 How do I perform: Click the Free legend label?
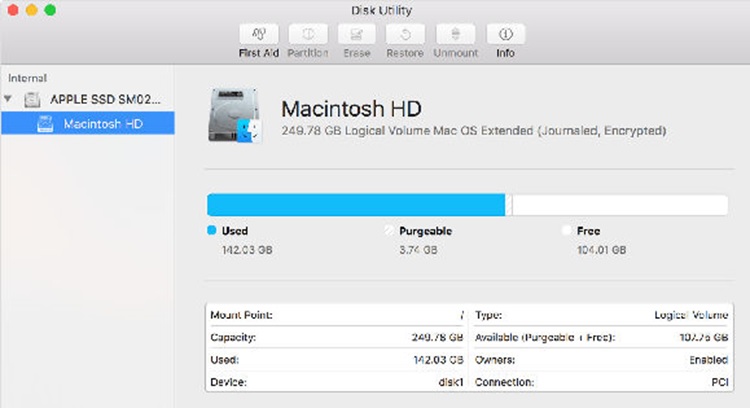(x=588, y=231)
